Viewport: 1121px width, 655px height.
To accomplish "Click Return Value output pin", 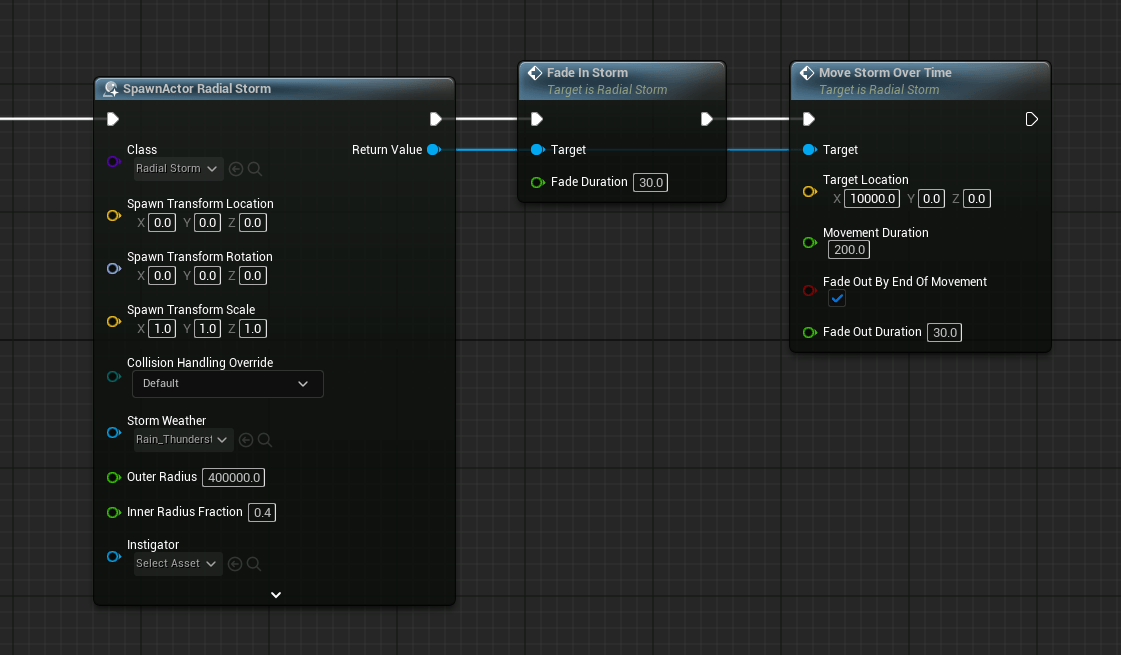I will pos(433,149).
